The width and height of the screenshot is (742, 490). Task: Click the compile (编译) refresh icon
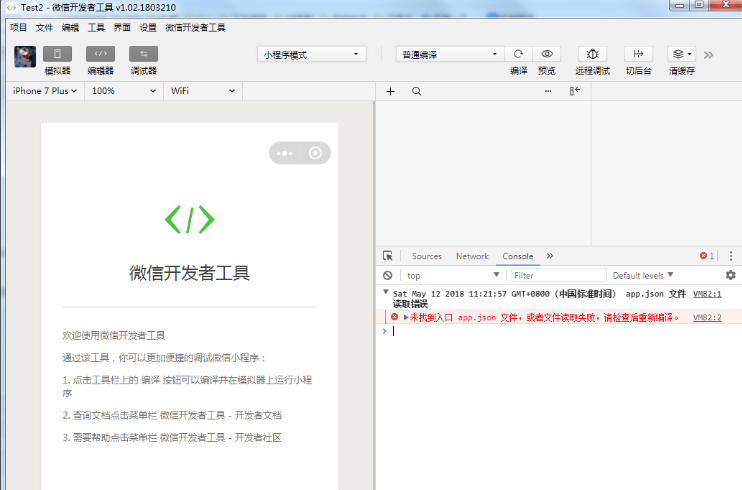518,54
